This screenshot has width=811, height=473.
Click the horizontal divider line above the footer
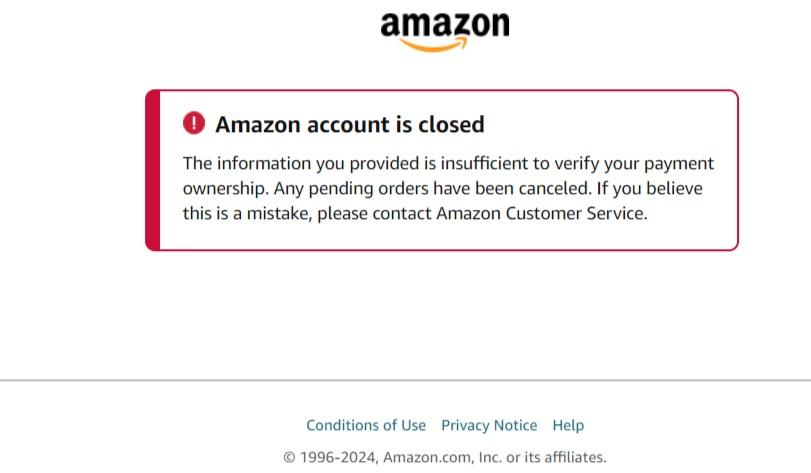coord(405,380)
